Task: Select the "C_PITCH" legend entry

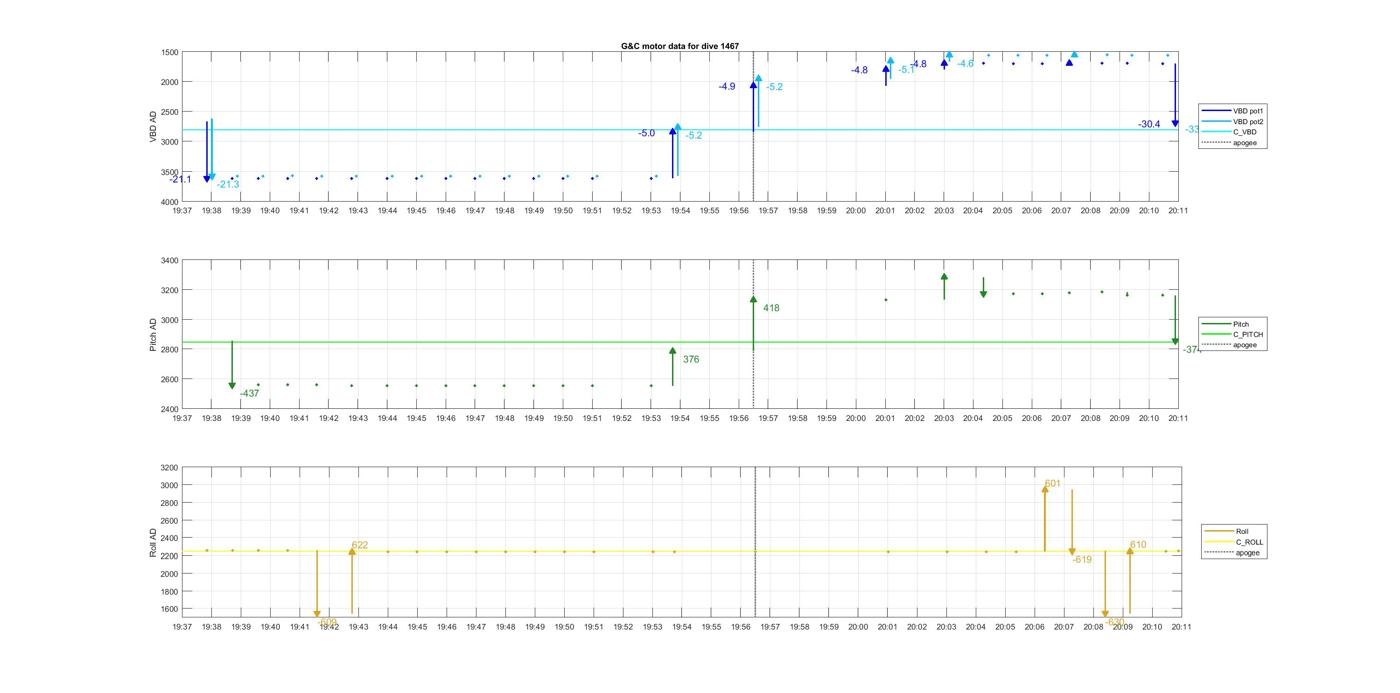Action: point(1232,334)
